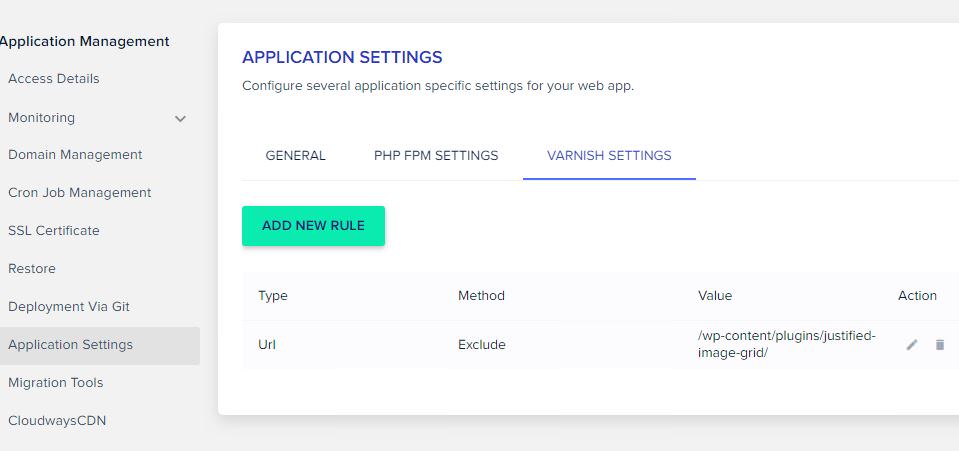Select the Varnish Settings tab
The height and width of the screenshot is (451, 959).
coord(609,155)
